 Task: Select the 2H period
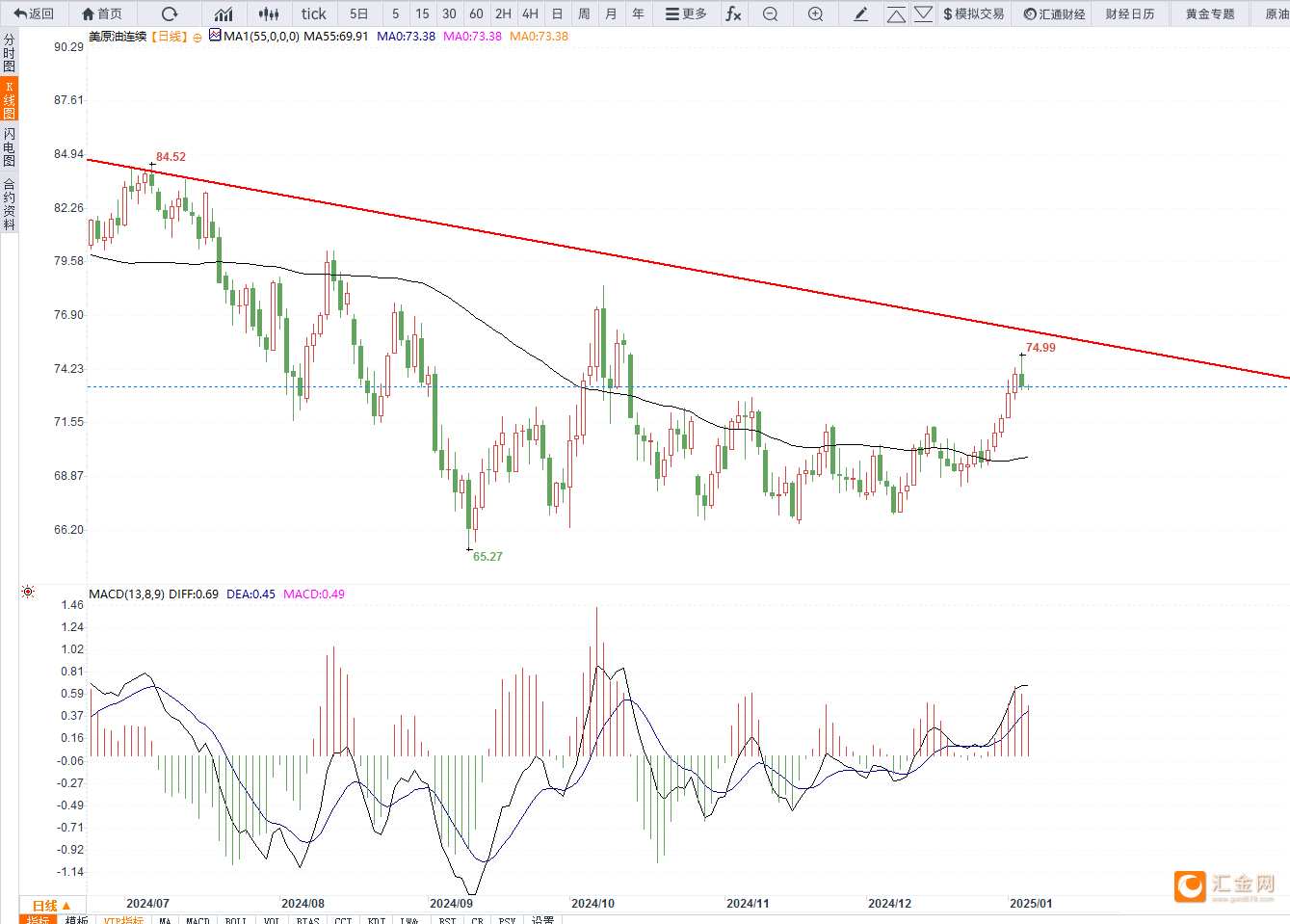(x=503, y=13)
